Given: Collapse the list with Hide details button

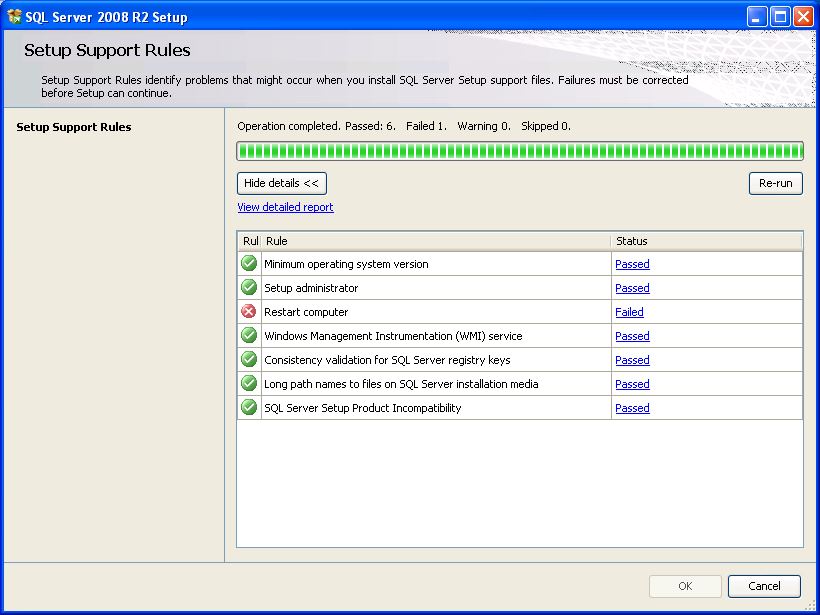Looking at the screenshot, I should click(x=282, y=184).
